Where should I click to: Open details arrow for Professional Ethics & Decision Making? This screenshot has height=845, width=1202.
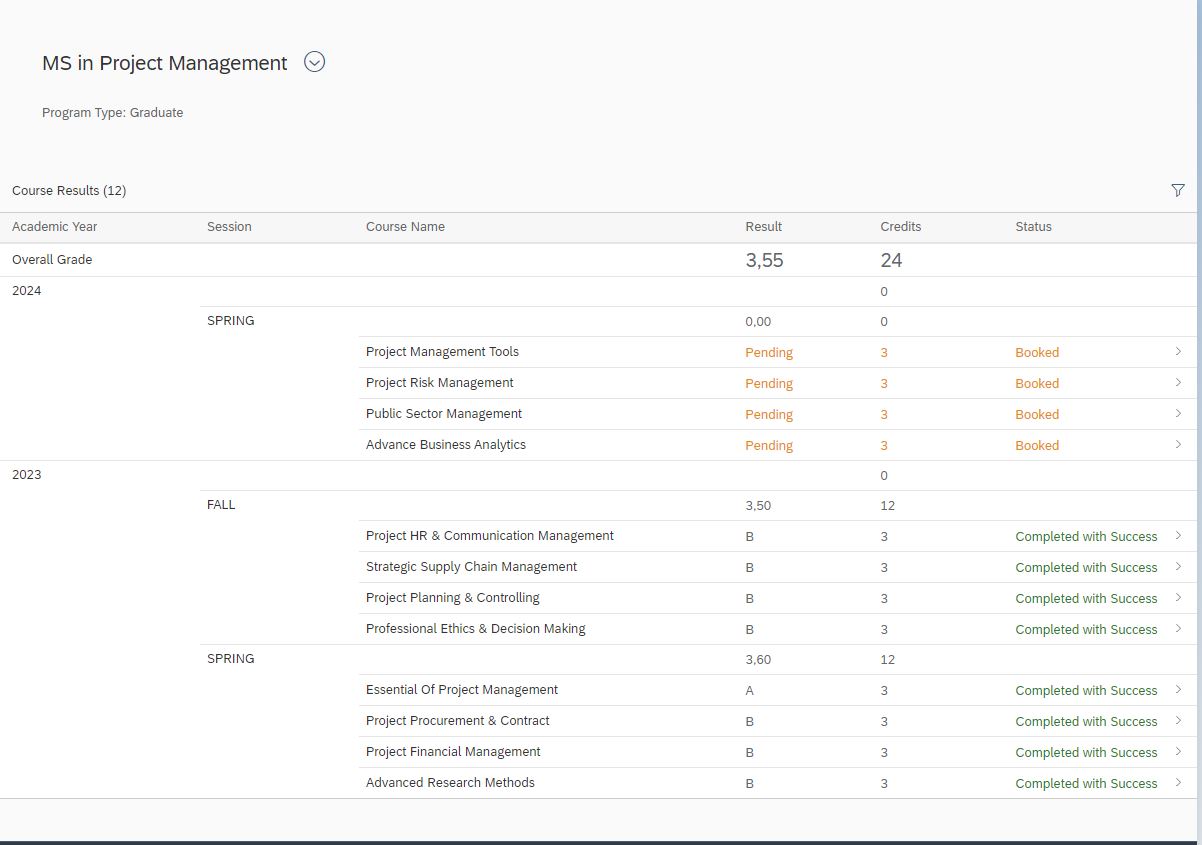(1178, 629)
